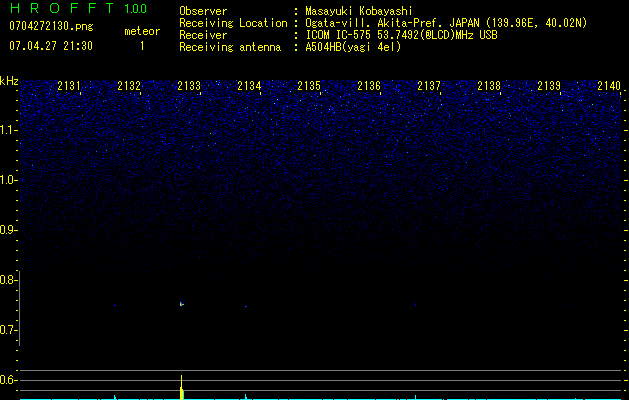Screen dimensions: 629x400
Task: Click the 1.1 frequency axis label
Action: click(x=9, y=130)
